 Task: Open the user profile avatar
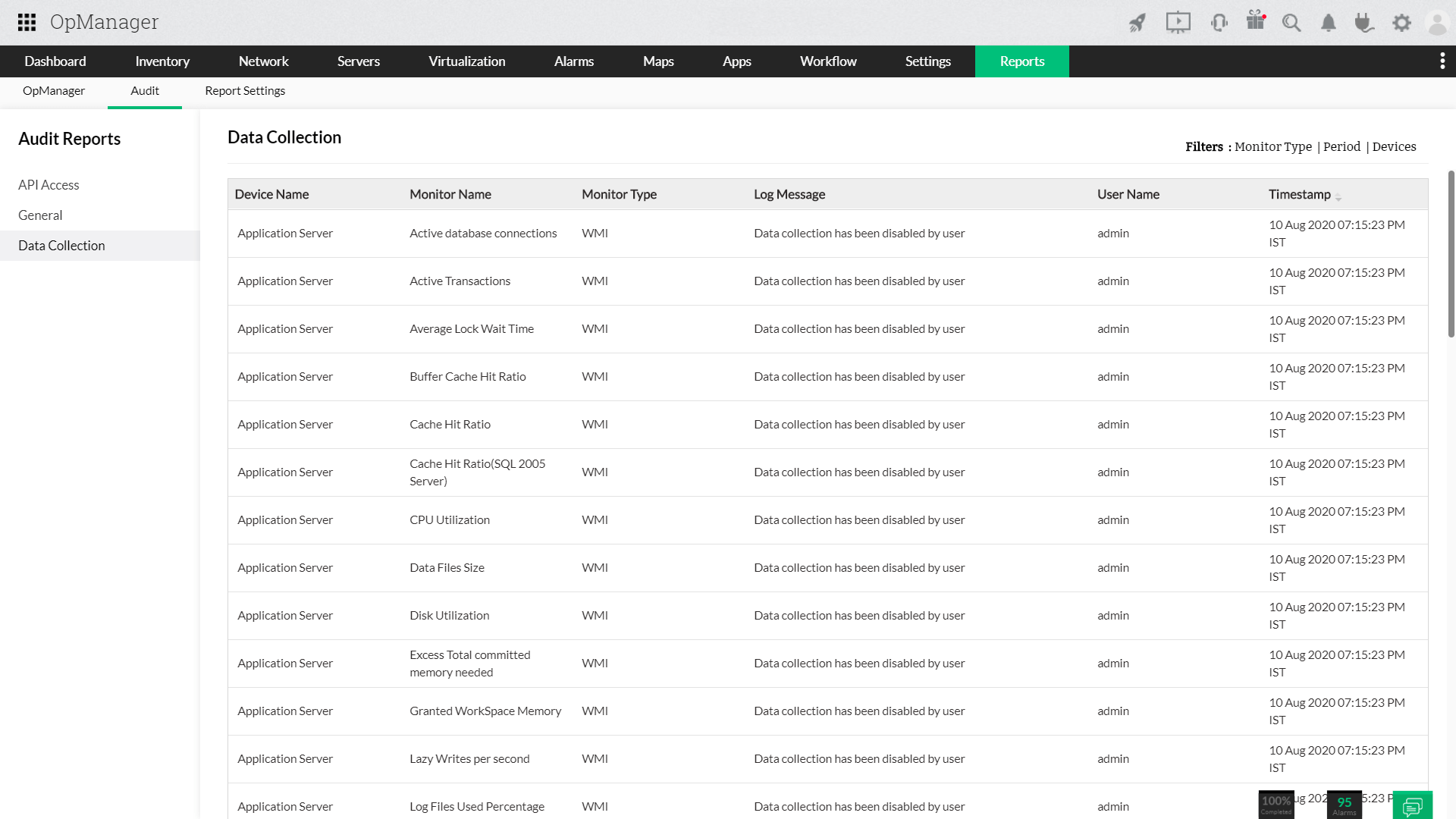tap(1437, 23)
